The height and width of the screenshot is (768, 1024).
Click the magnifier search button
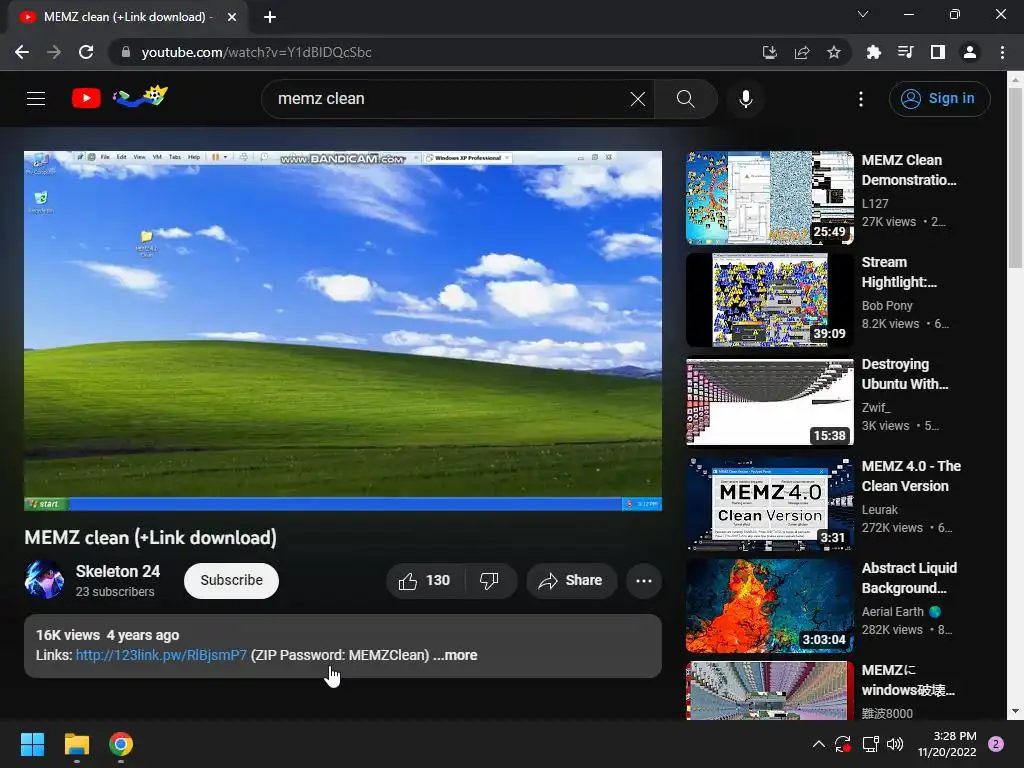(x=686, y=99)
